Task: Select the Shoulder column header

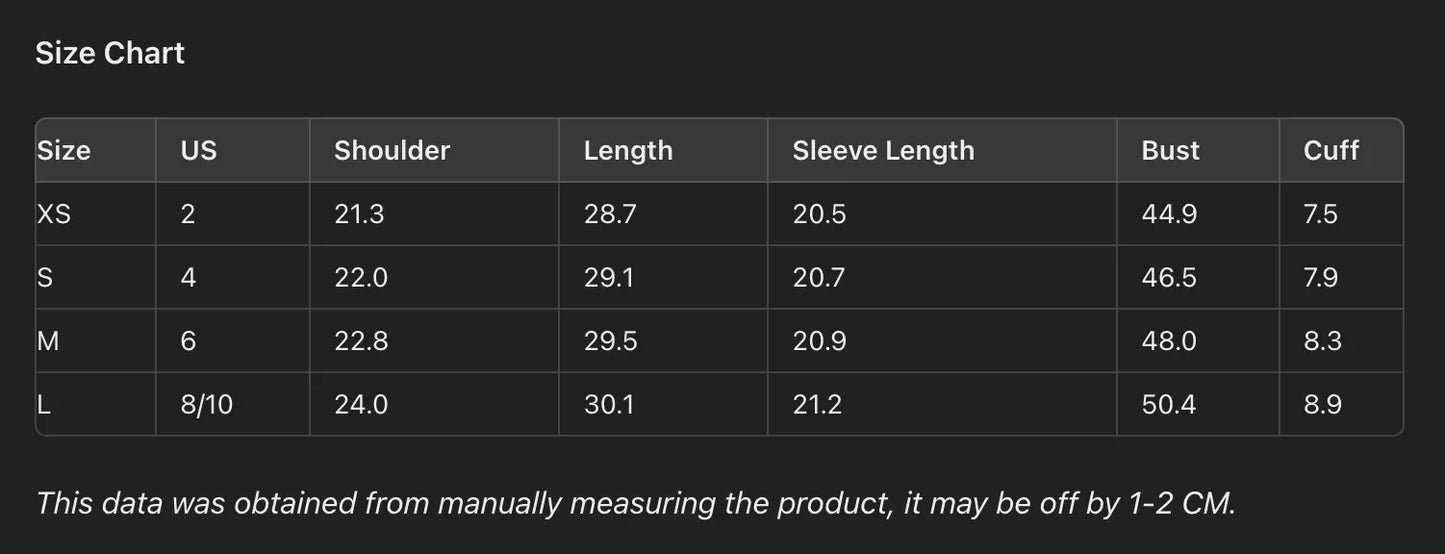Action: (392, 150)
